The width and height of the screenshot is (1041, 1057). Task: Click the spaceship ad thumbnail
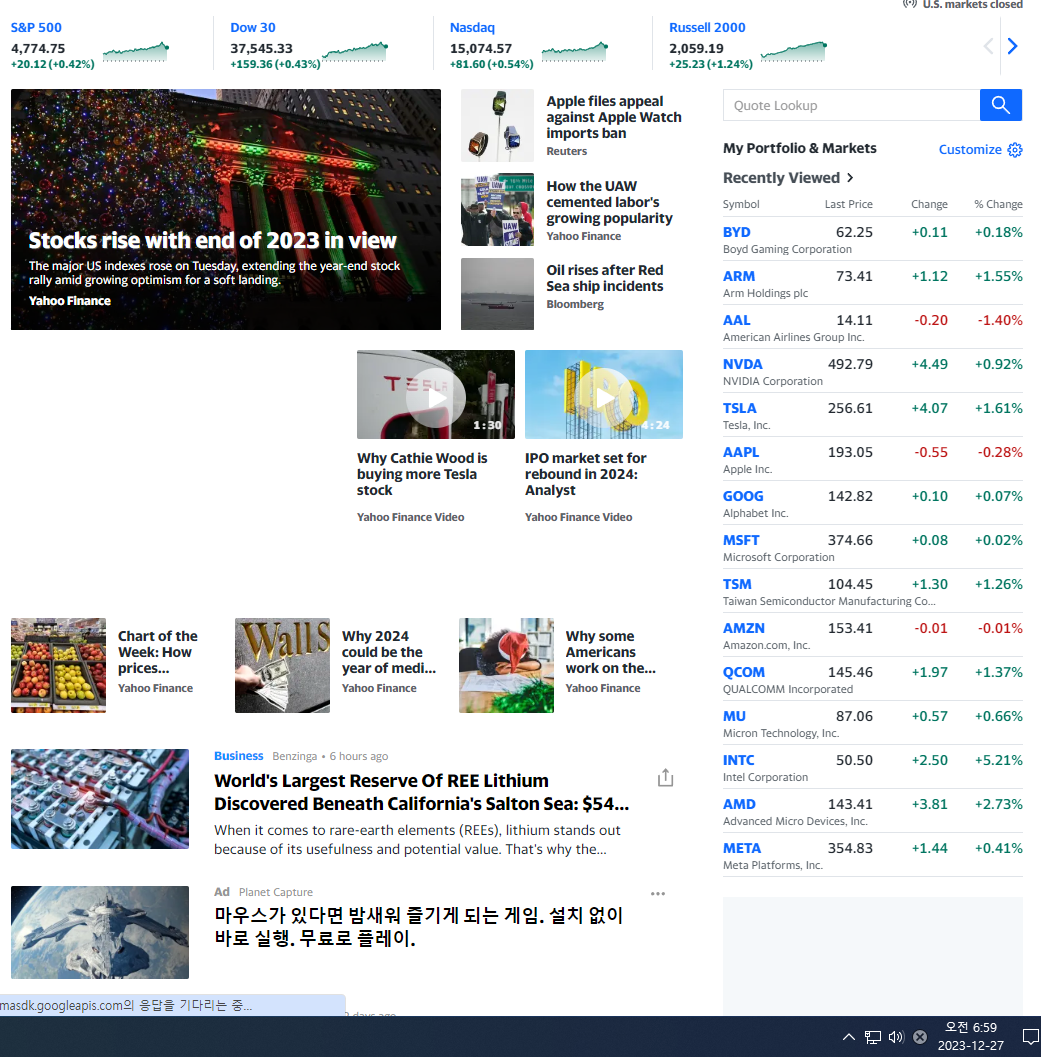(100, 932)
